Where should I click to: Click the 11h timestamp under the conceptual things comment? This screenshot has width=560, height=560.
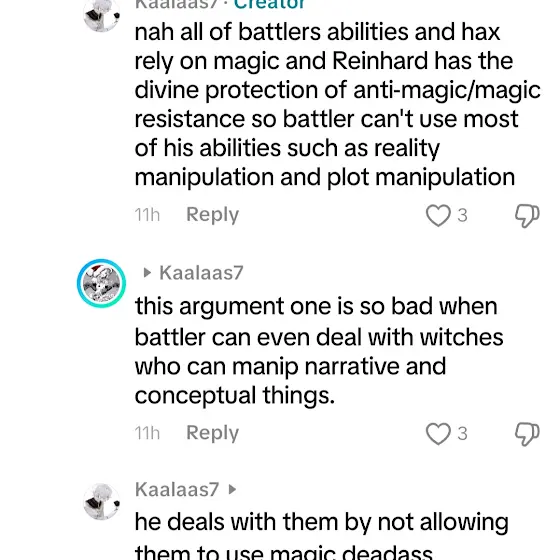coord(147,433)
